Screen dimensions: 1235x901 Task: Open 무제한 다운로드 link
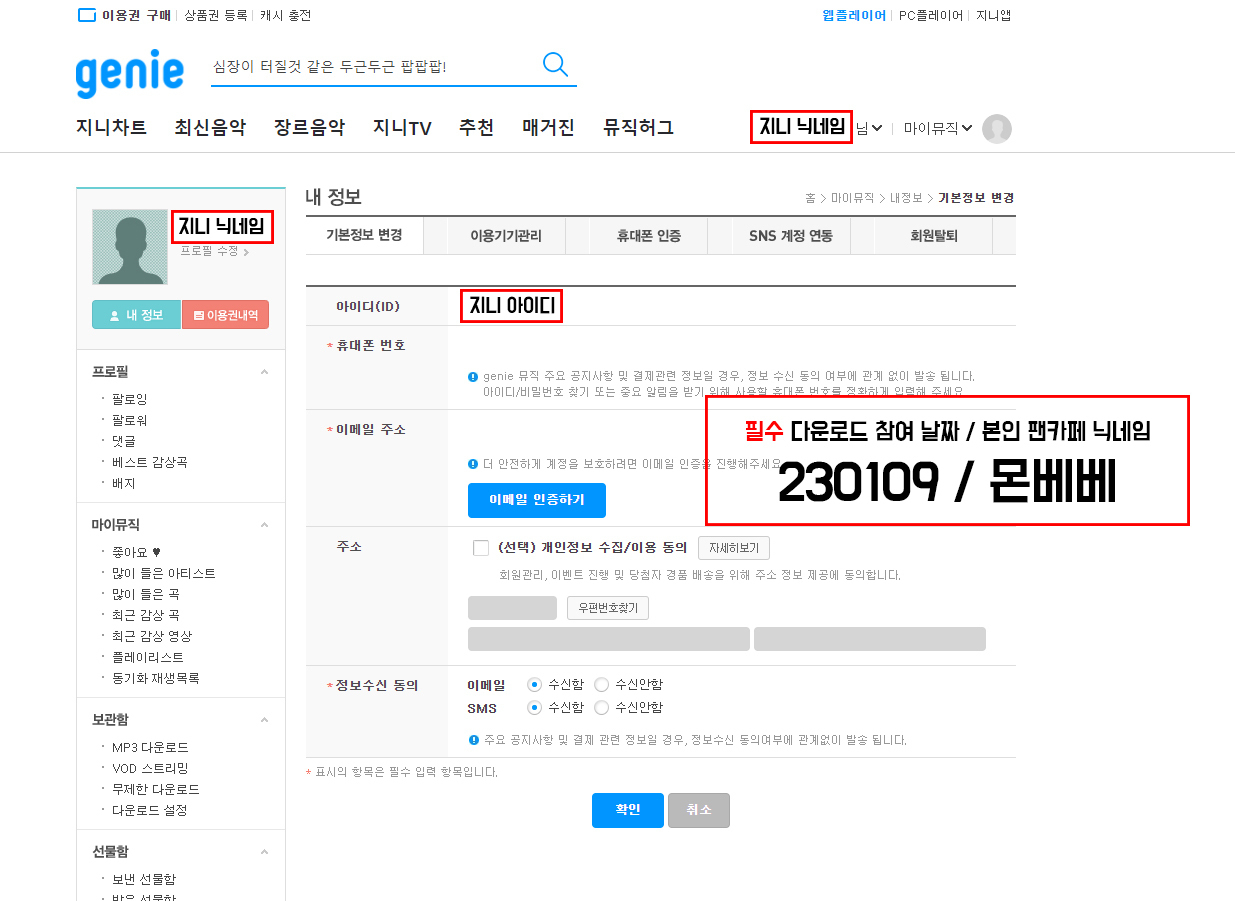156,789
